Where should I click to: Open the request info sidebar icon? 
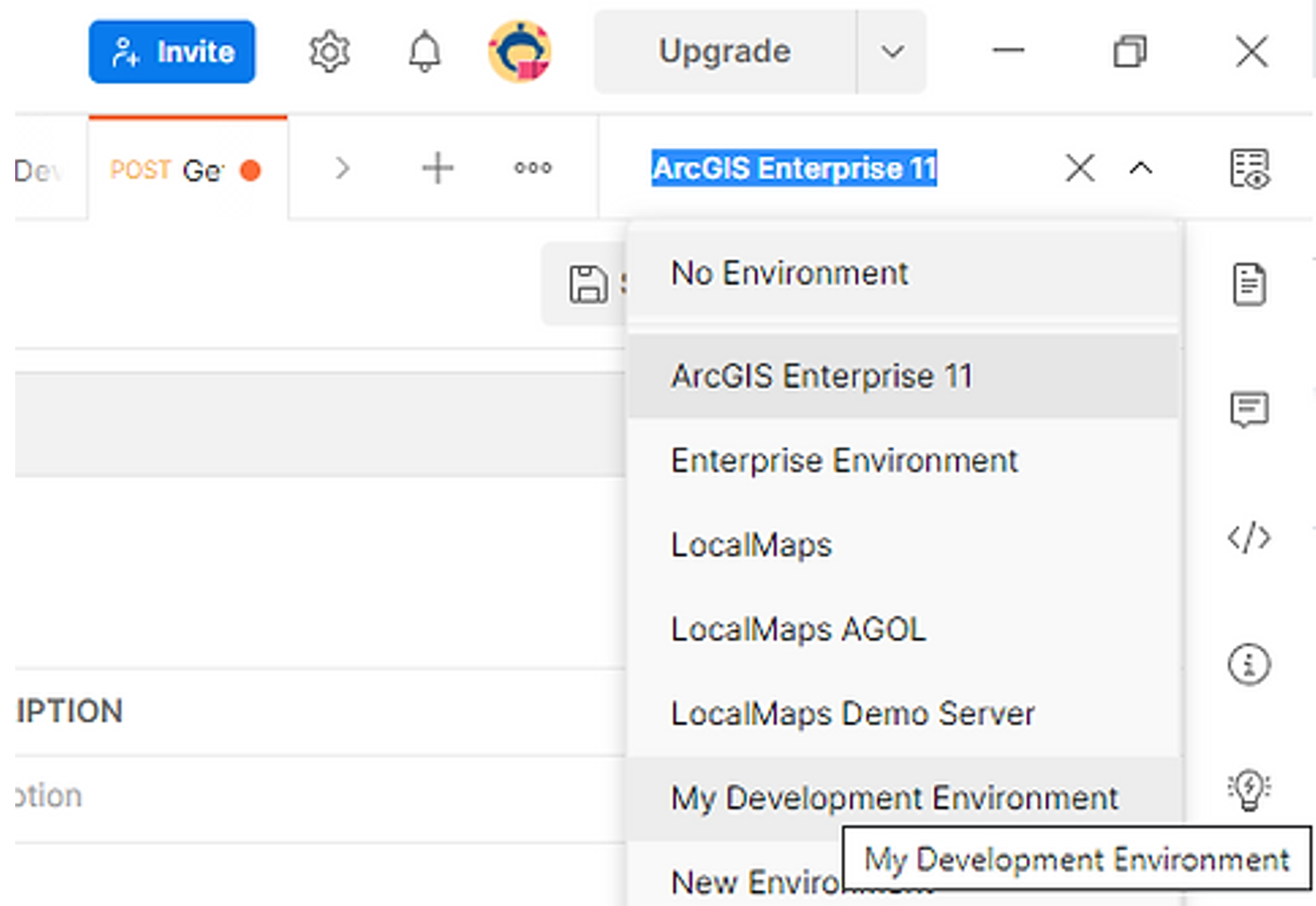(x=1249, y=664)
